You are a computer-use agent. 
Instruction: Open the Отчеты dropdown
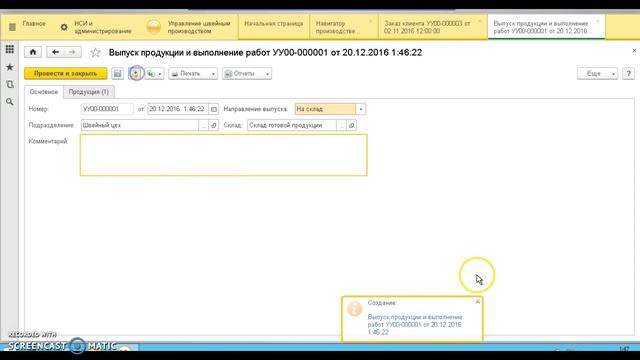pos(247,73)
